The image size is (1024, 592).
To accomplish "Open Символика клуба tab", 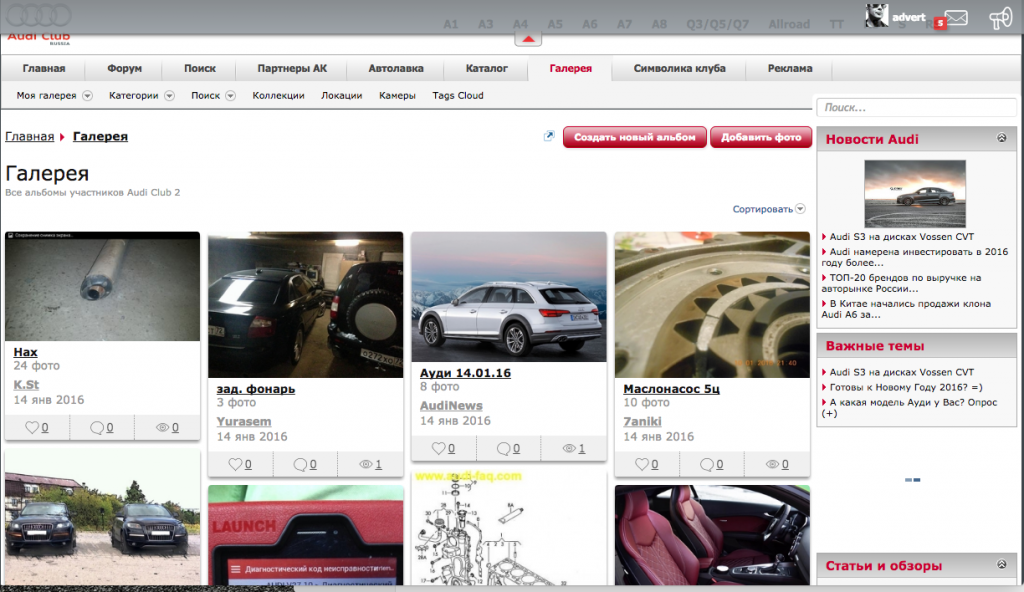I will click(679, 68).
